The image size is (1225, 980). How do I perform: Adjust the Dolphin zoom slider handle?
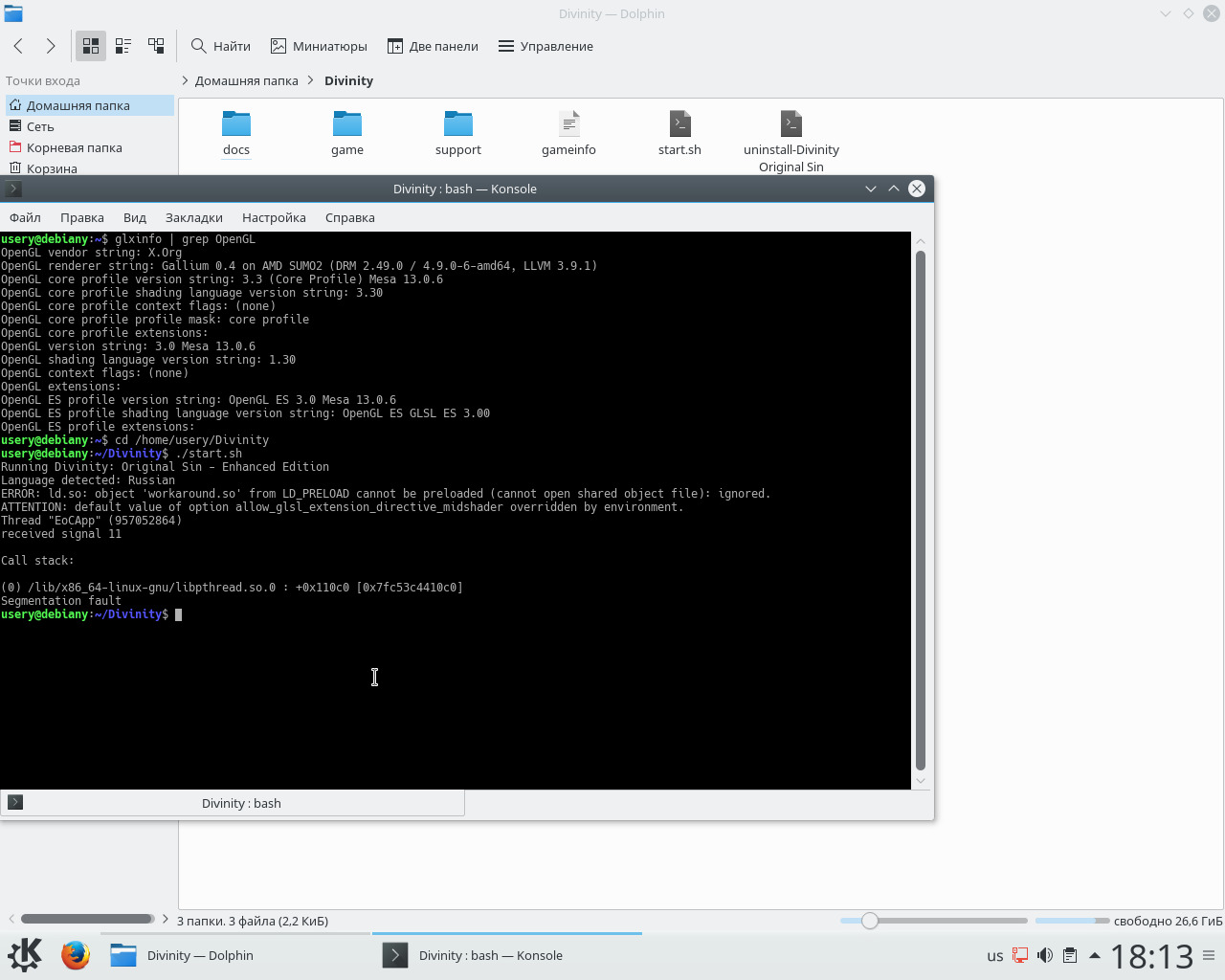click(x=870, y=921)
